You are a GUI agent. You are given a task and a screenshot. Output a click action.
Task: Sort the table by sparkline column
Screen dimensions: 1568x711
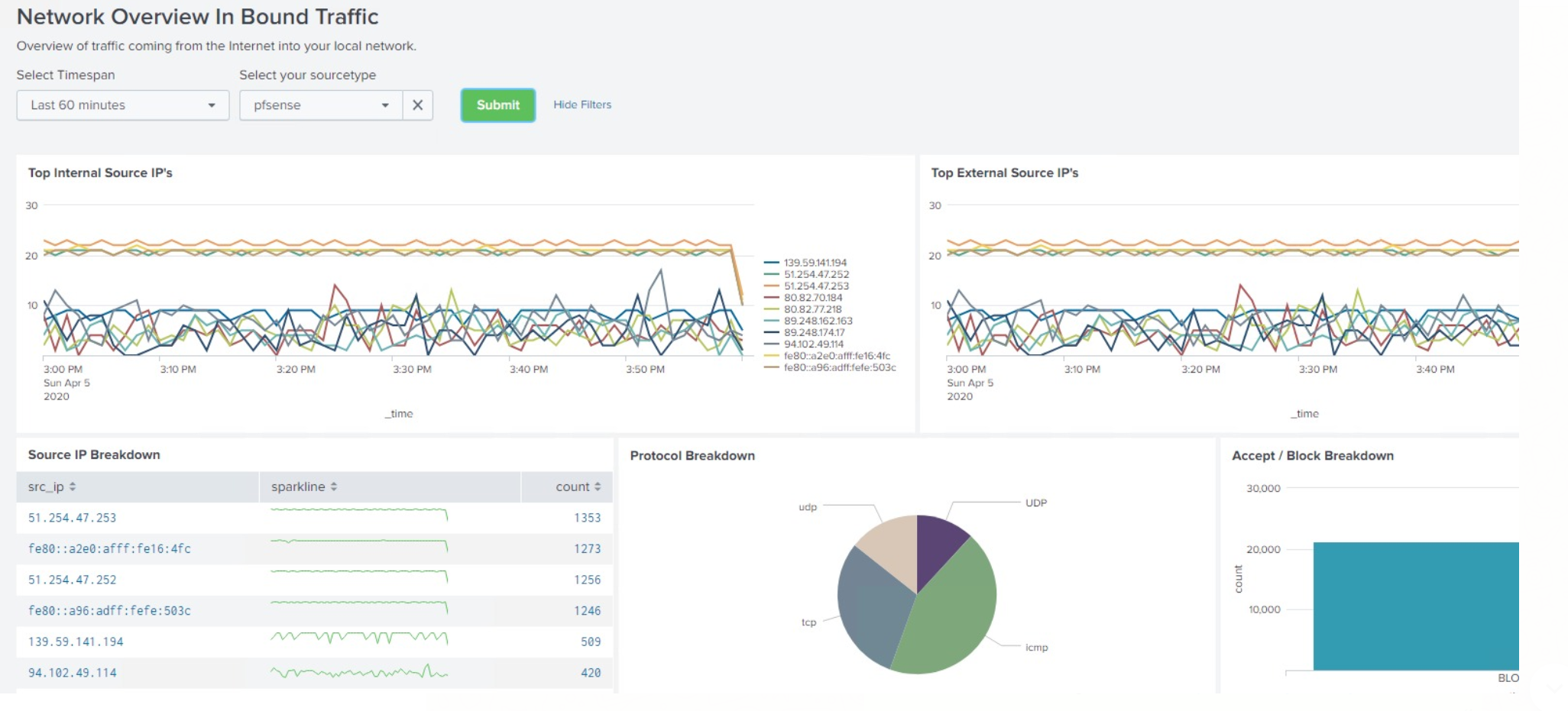pos(304,486)
